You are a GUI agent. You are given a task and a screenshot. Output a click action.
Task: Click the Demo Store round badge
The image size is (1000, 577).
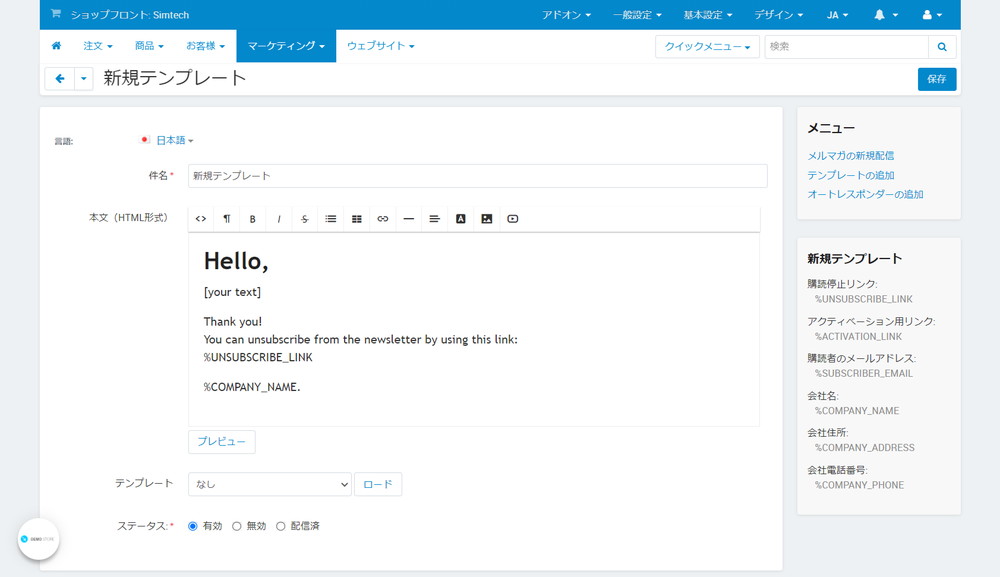coord(38,539)
